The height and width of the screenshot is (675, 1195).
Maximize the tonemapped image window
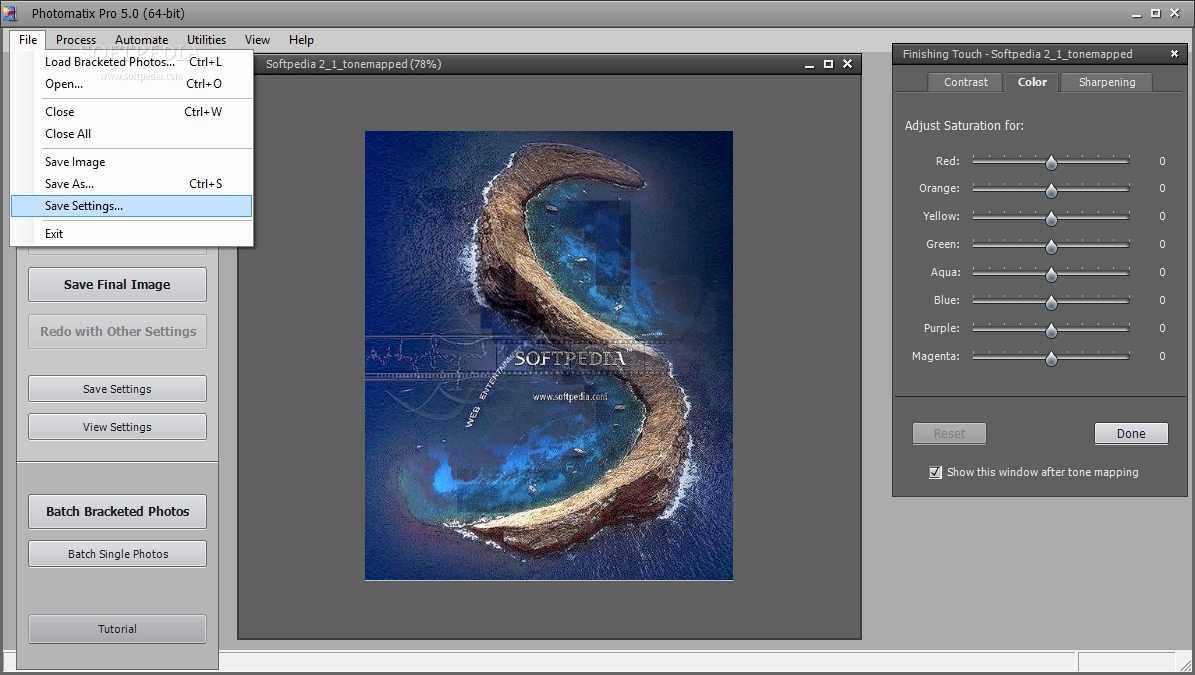coord(828,65)
